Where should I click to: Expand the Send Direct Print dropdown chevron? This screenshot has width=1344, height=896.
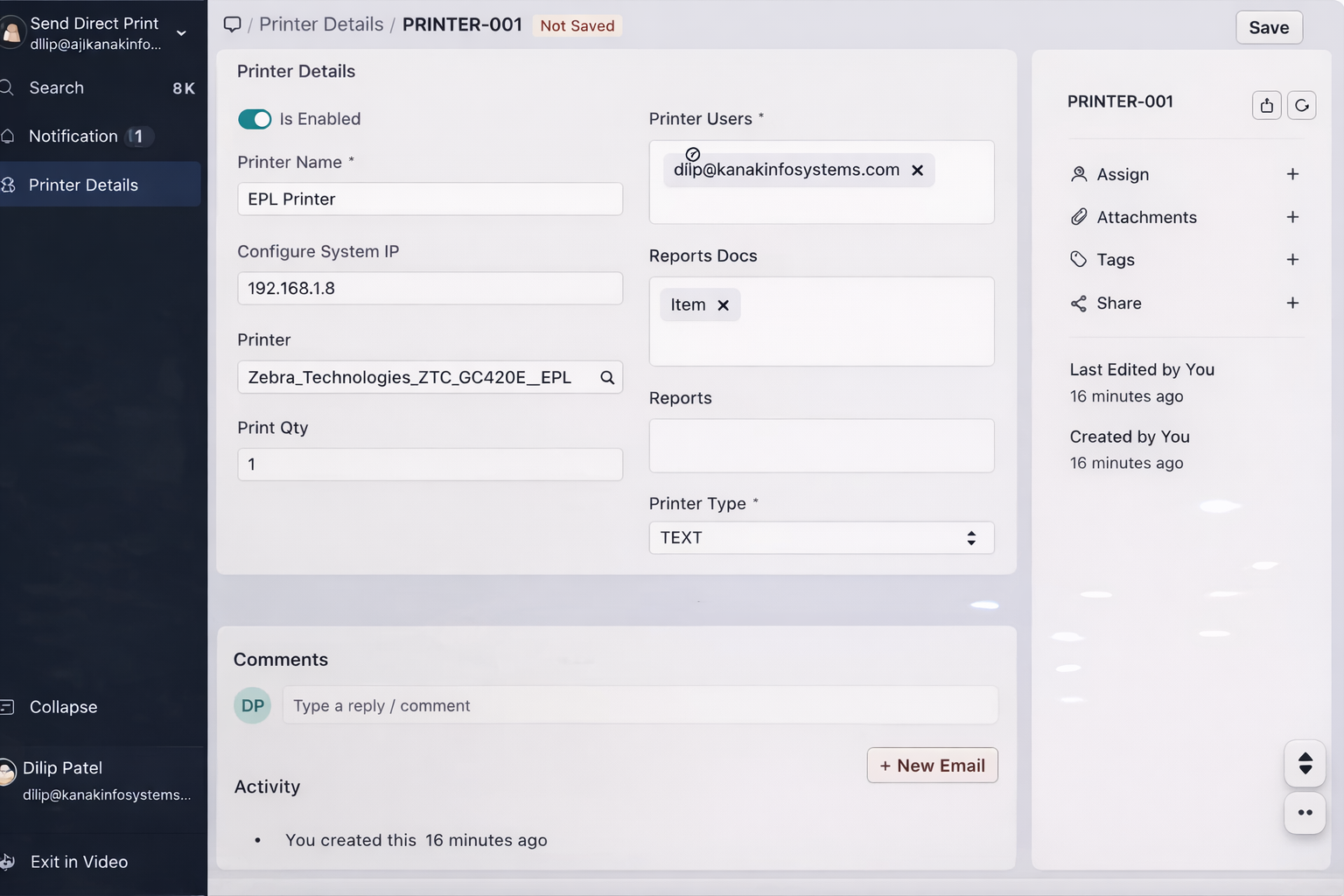click(181, 33)
